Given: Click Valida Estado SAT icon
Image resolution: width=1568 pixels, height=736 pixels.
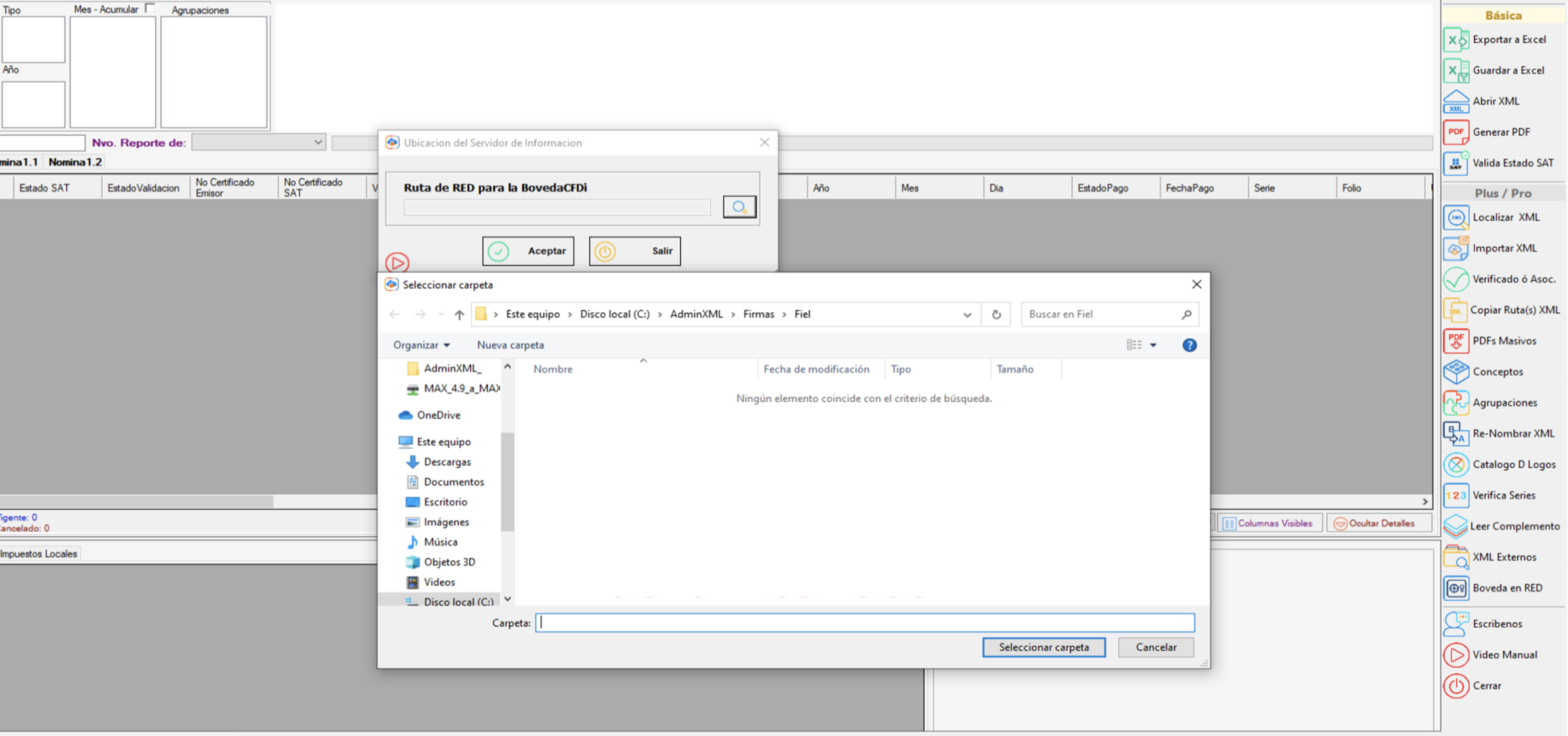Looking at the screenshot, I should point(1455,163).
